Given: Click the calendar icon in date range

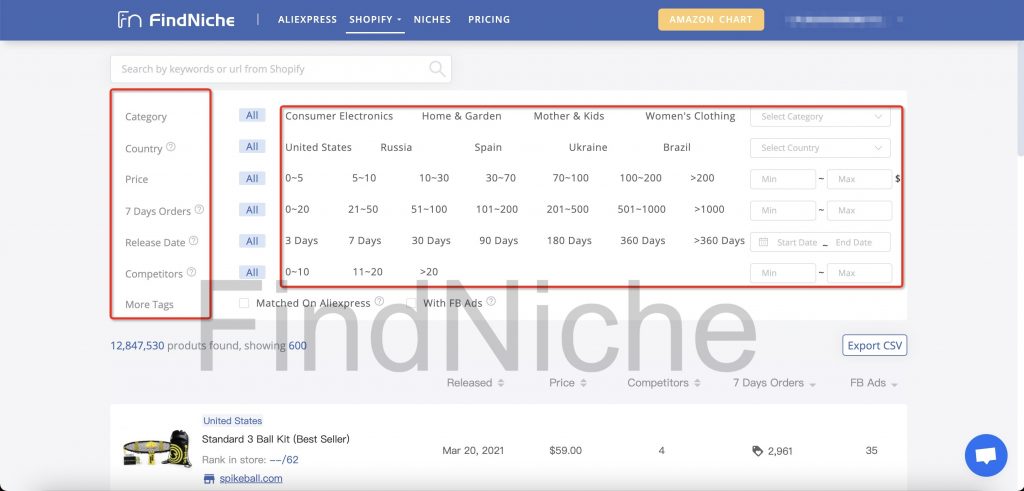Looking at the screenshot, I should (x=763, y=242).
